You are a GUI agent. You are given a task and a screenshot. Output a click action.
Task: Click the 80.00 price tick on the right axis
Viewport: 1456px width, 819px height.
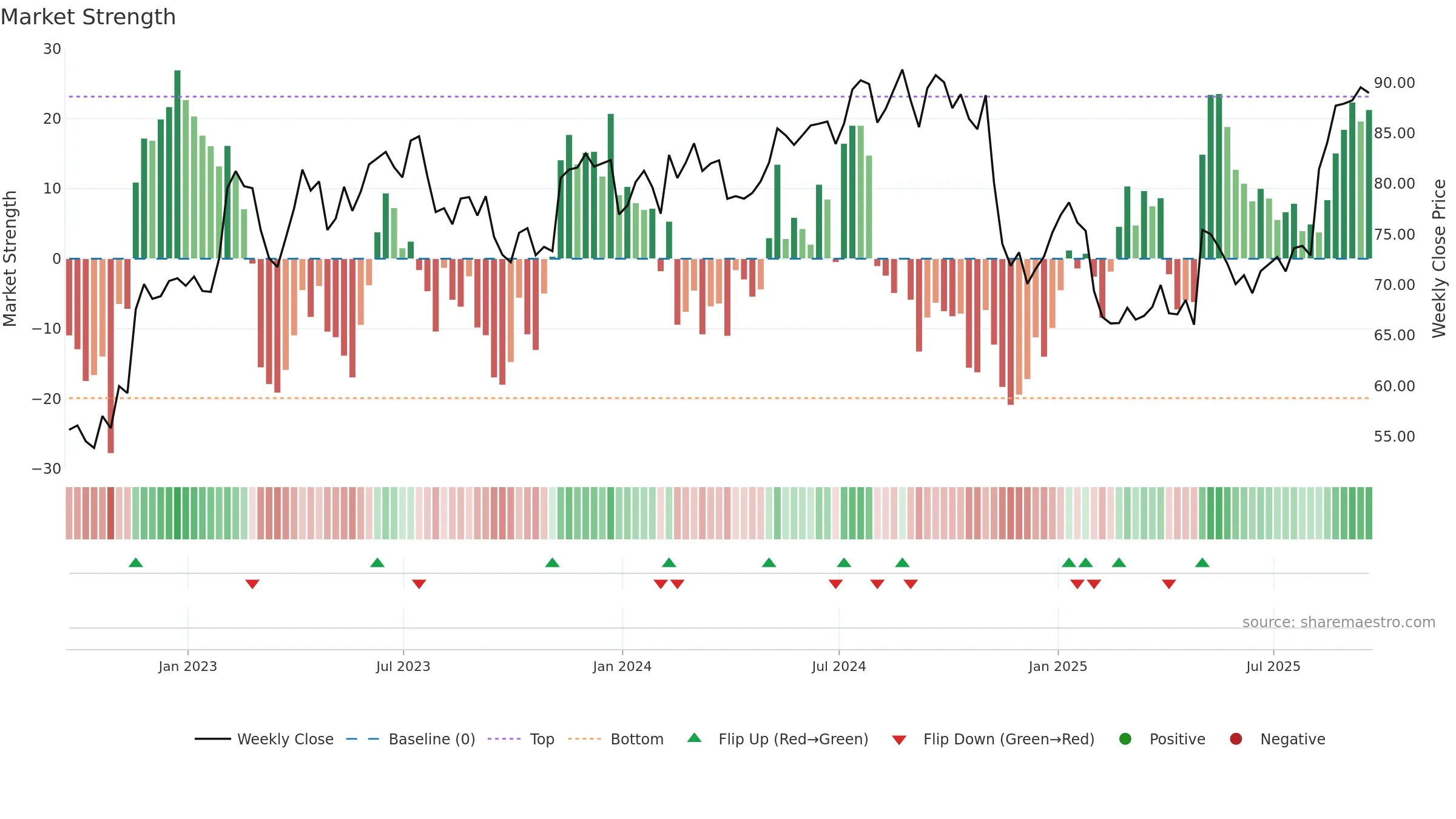[1394, 184]
